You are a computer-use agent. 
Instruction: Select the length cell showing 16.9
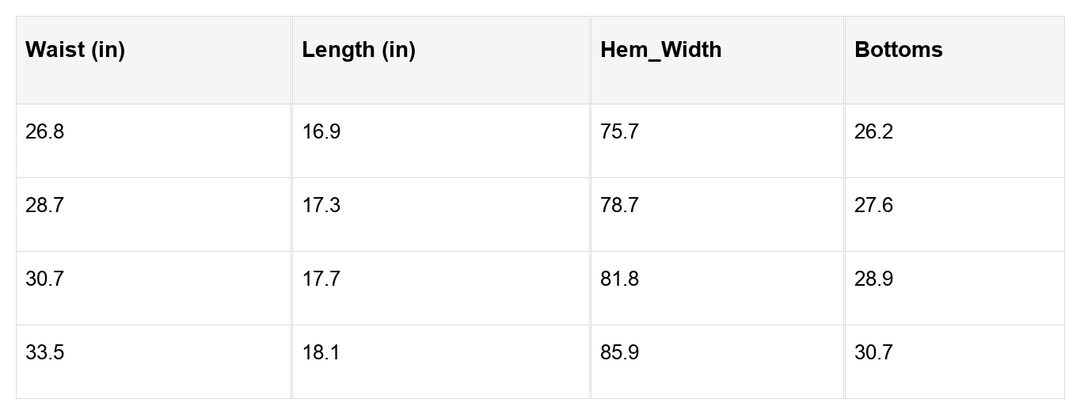321,132
